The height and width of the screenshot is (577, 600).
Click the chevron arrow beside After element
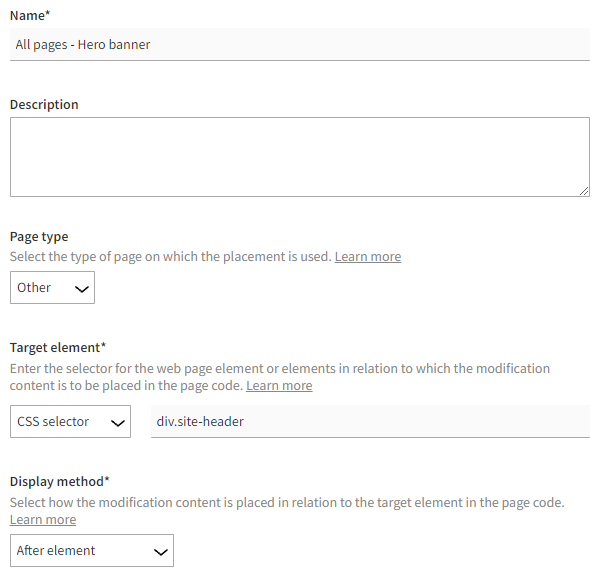click(x=159, y=552)
